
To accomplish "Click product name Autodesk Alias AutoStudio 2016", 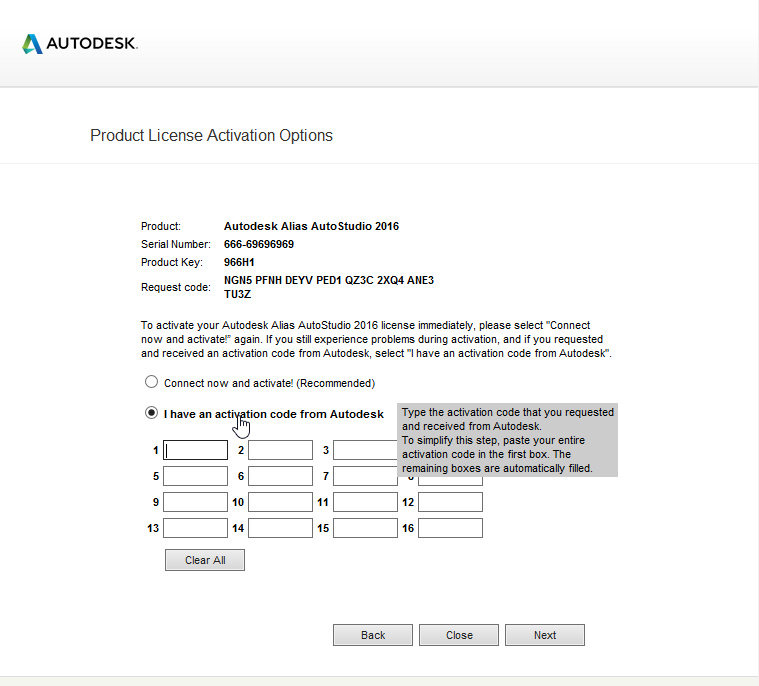I will tap(311, 226).
